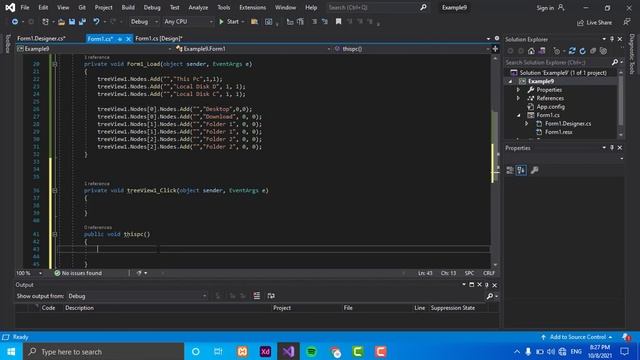Viewport: 640px width, 360px height.
Task: Open Adobe XD from the taskbar
Action: 265,351
